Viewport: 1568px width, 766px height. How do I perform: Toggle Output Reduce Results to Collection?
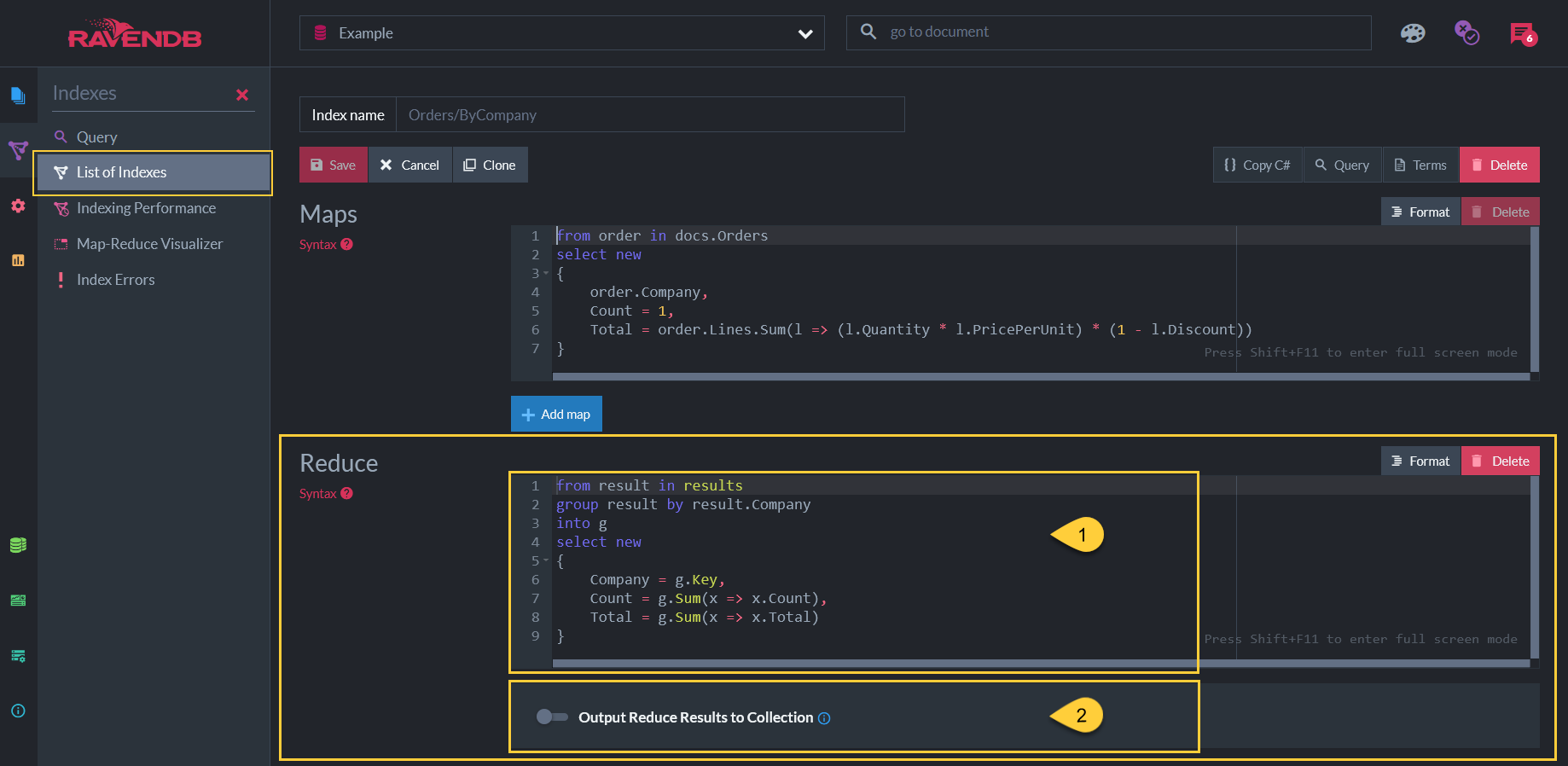[552, 717]
